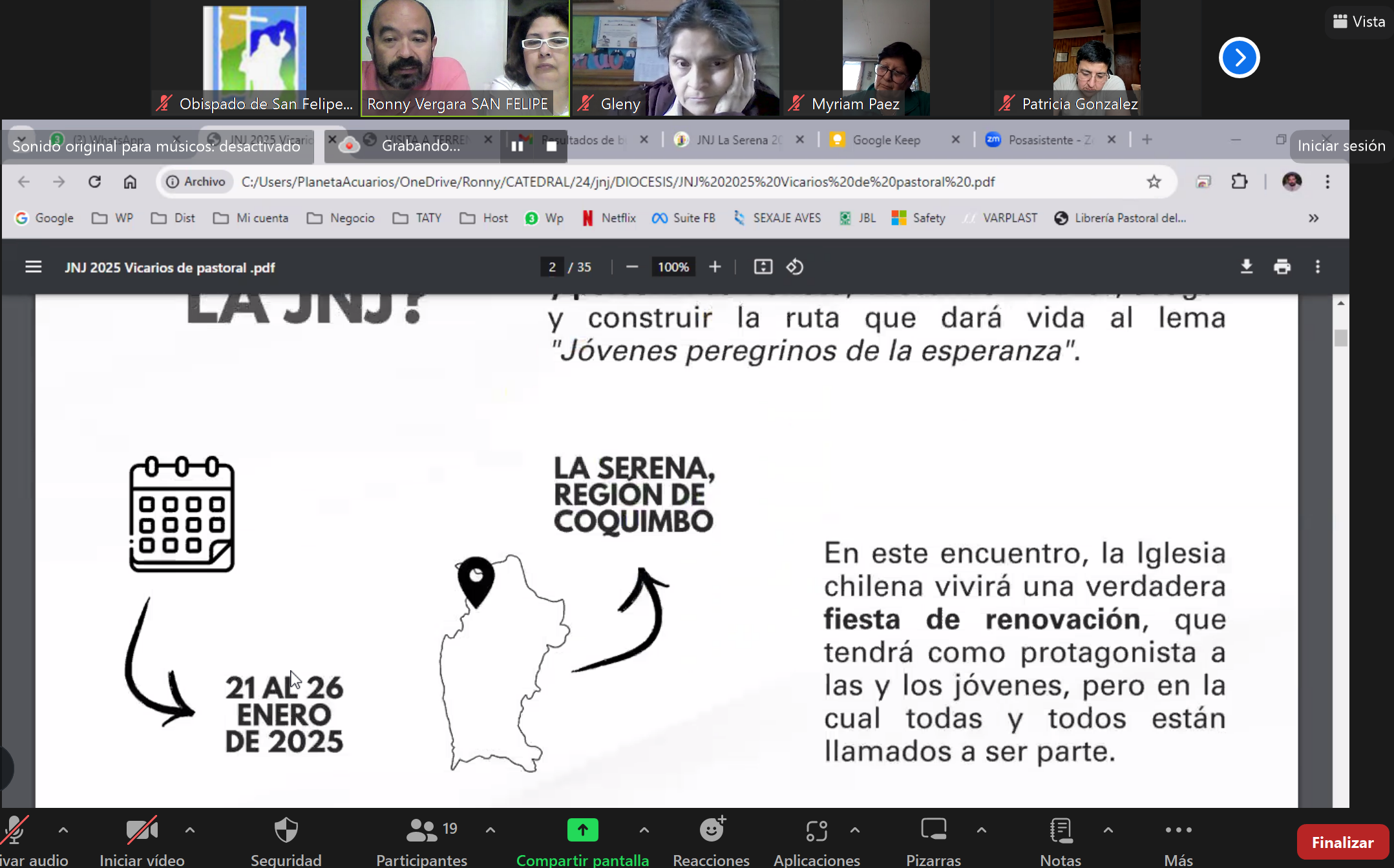Image resolution: width=1394 pixels, height=868 pixels.
Task: Open Librería Pastoral bookmark
Action: point(1120,218)
